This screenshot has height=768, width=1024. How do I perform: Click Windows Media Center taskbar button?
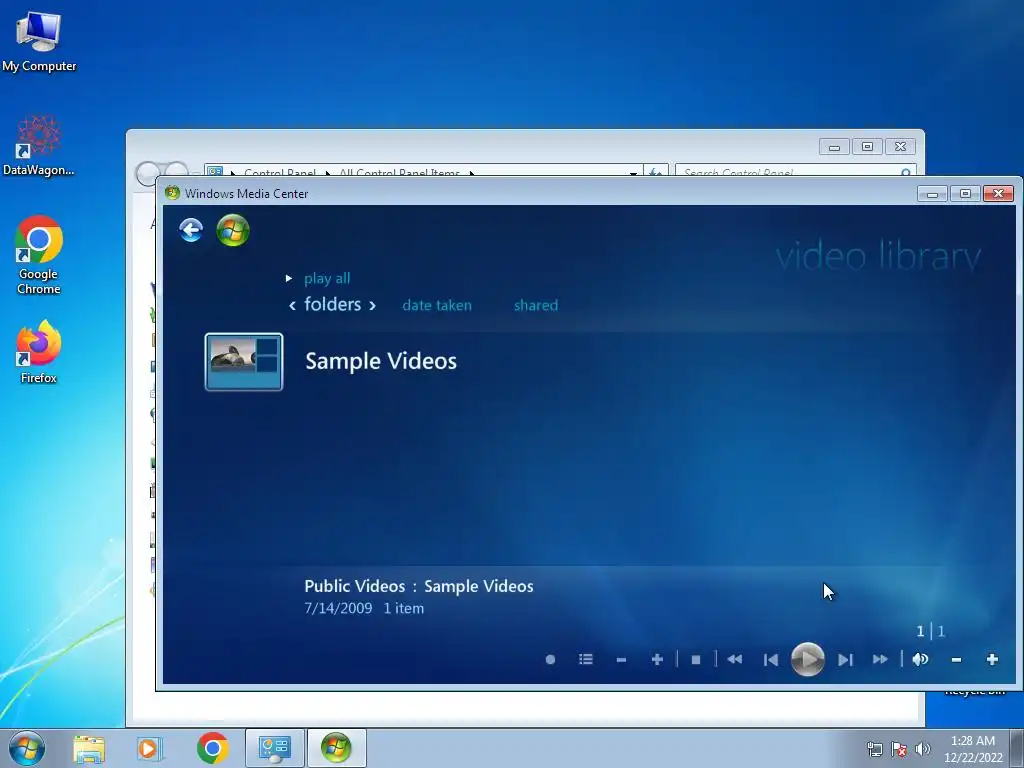tap(336, 748)
